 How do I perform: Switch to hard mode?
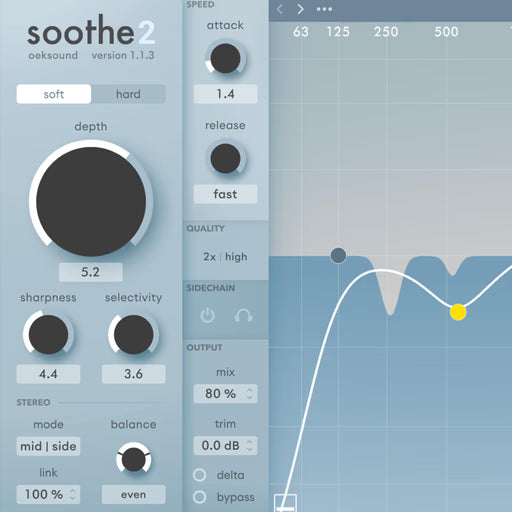(128, 94)
